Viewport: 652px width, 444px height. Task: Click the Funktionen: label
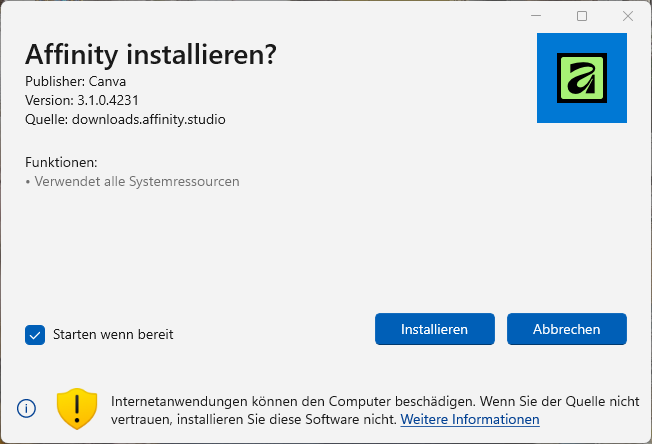click(x=61, y=162)
